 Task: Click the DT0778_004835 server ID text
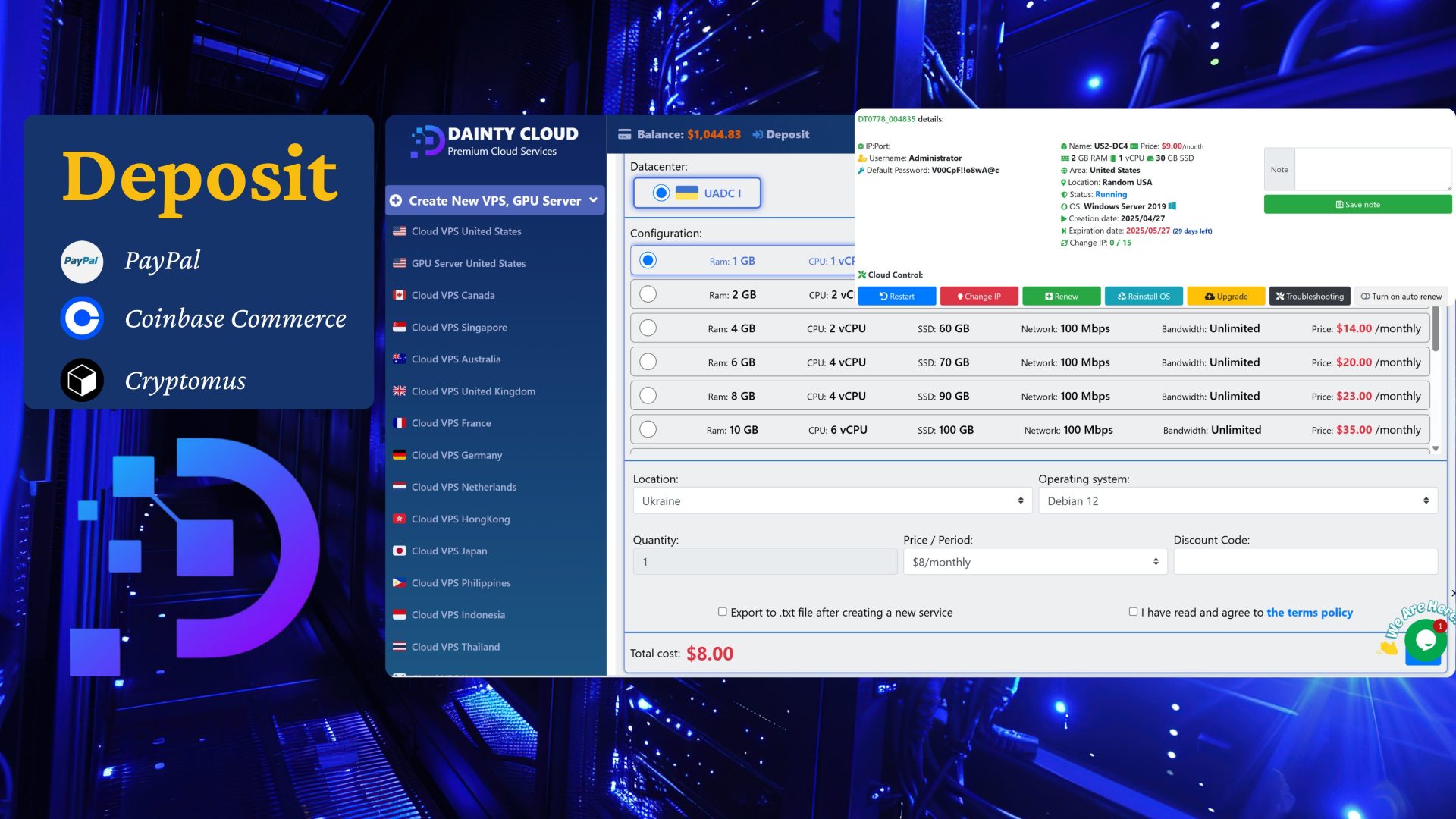click(x=886, y=119)
